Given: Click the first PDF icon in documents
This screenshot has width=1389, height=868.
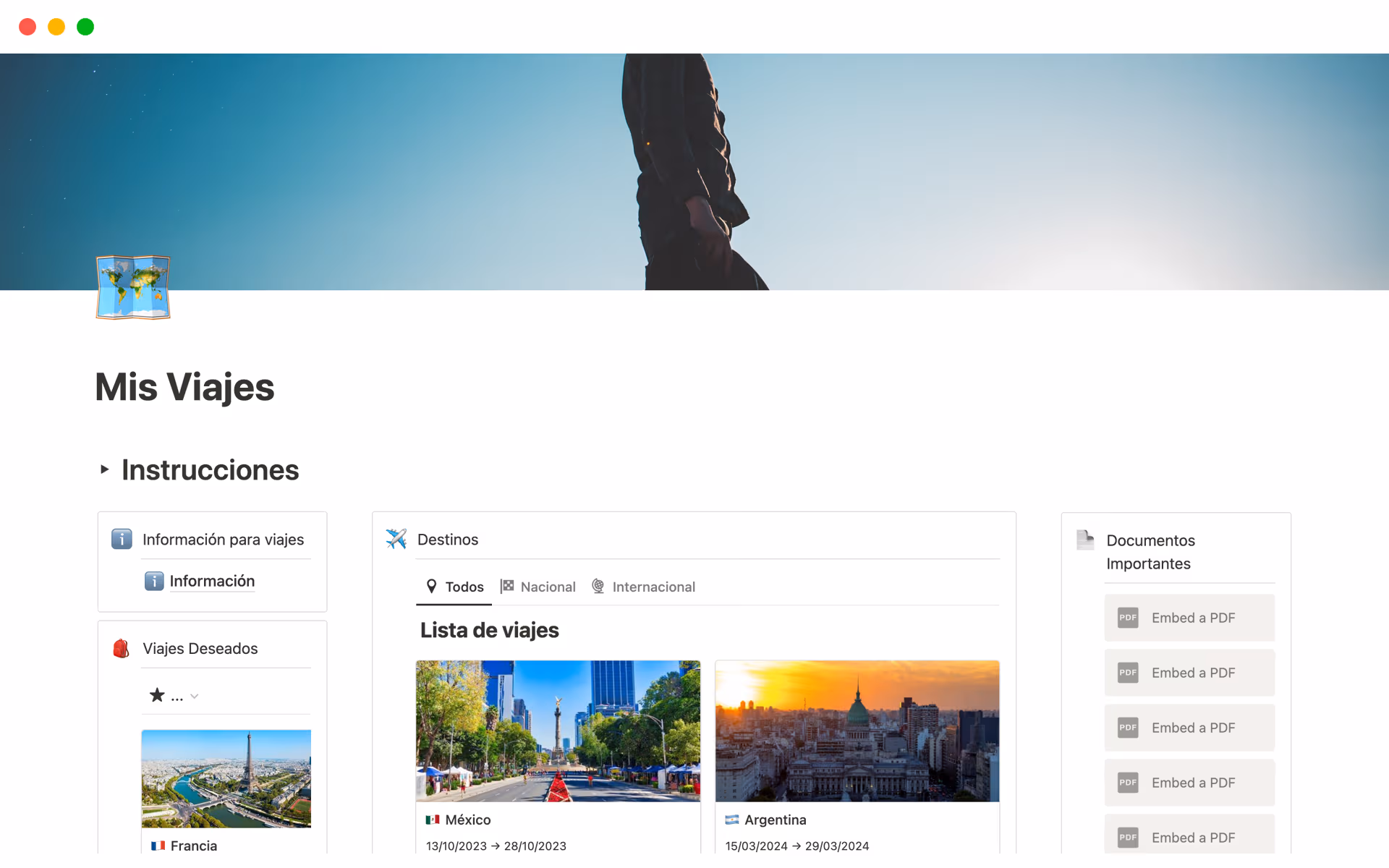Looking at the screenshot, I should pos(1128,618).
